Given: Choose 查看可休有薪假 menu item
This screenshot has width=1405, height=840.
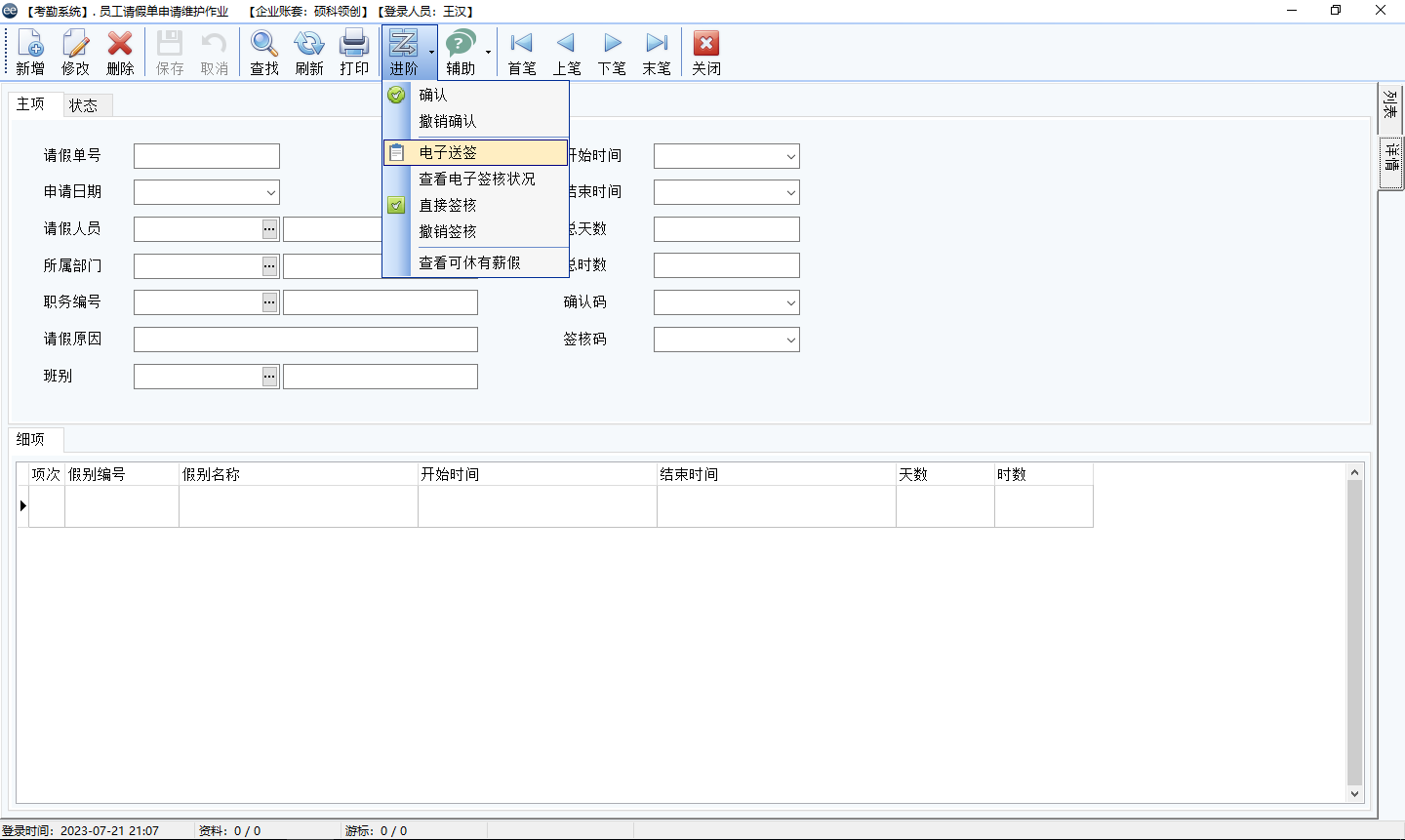Looking at the screenshot, I should (x=476, y=262).
